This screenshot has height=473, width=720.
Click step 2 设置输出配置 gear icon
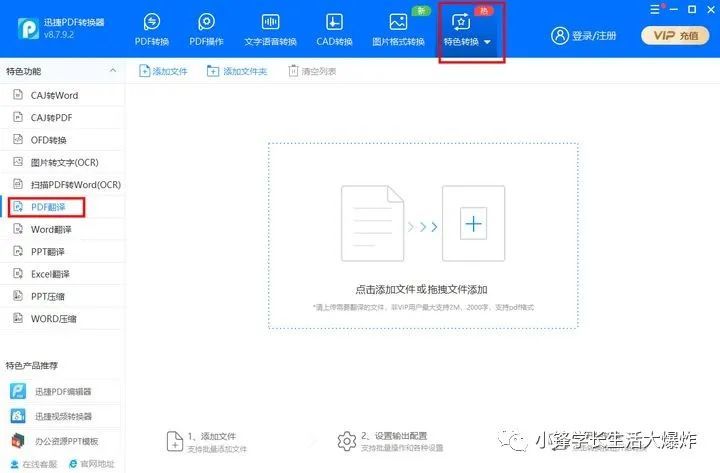(347, 441)
